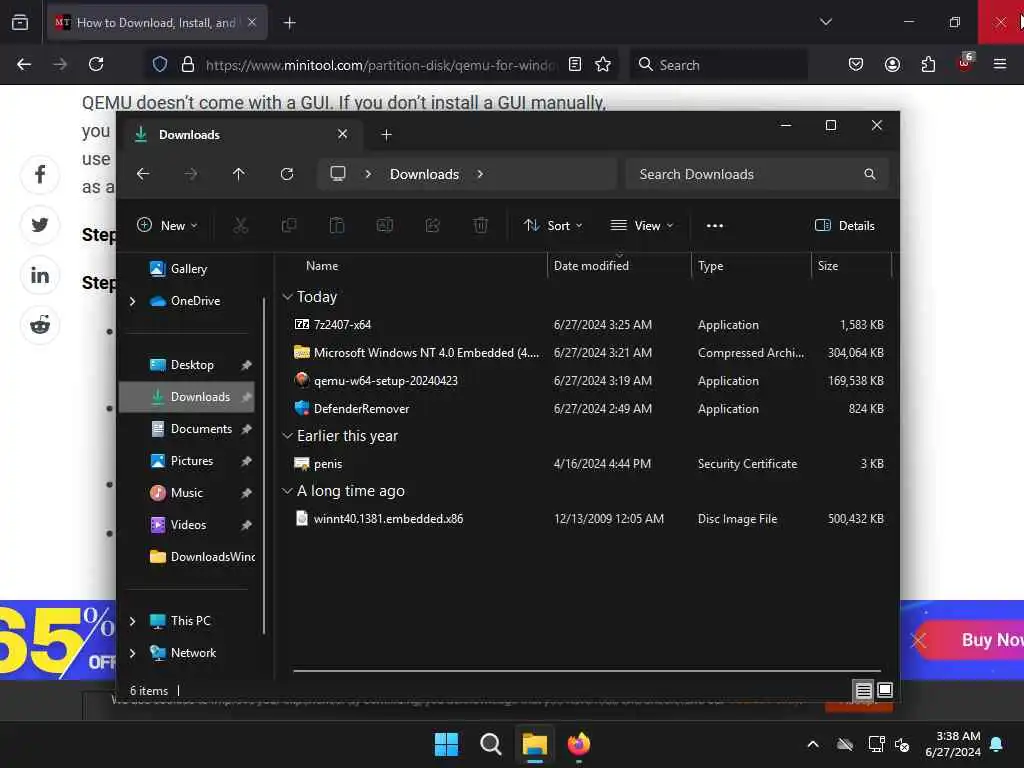Select winnt40.1381.embedded.x86 disc image

(388, 519)
